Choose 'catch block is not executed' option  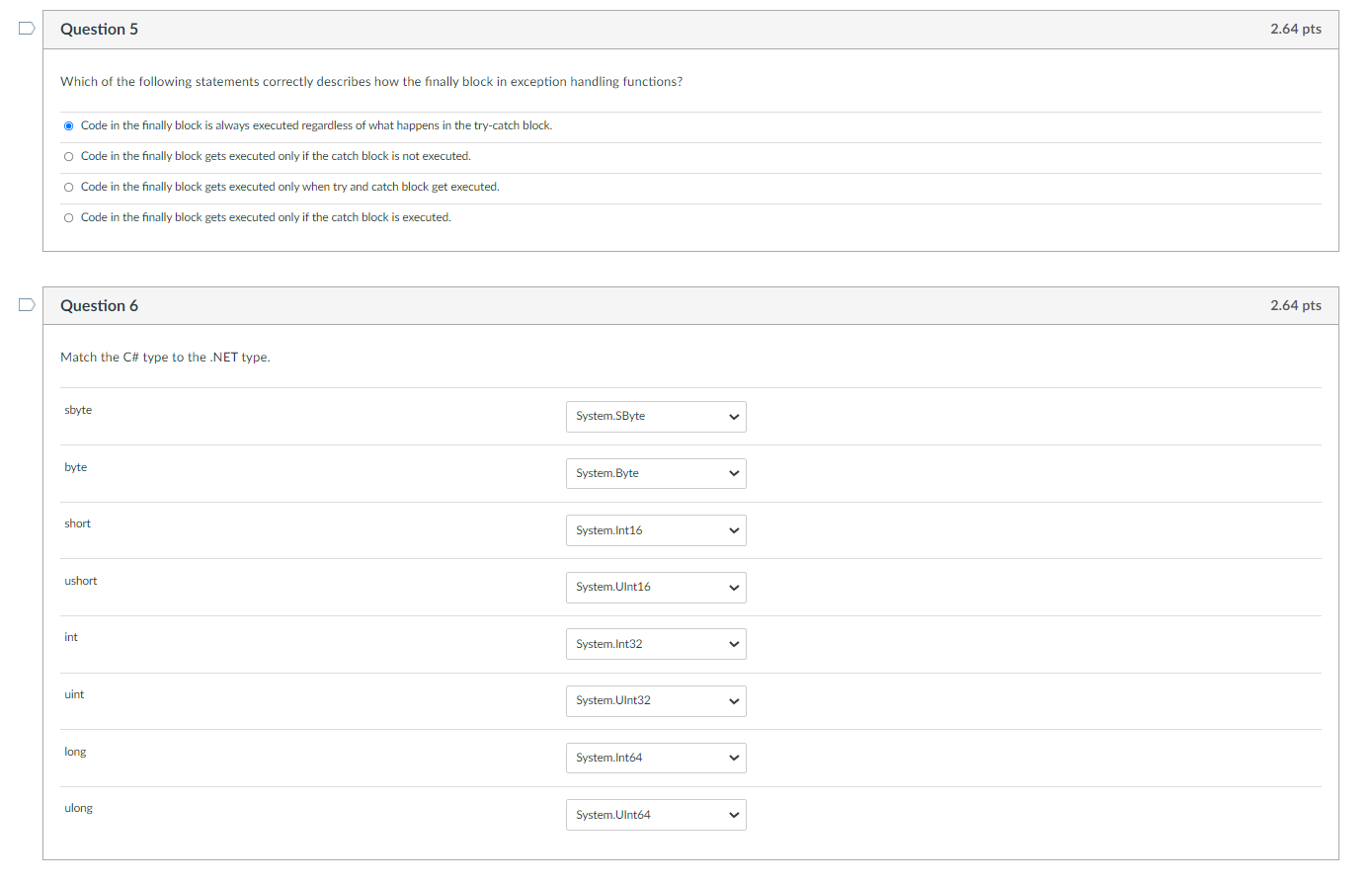[x=68, y=156]
